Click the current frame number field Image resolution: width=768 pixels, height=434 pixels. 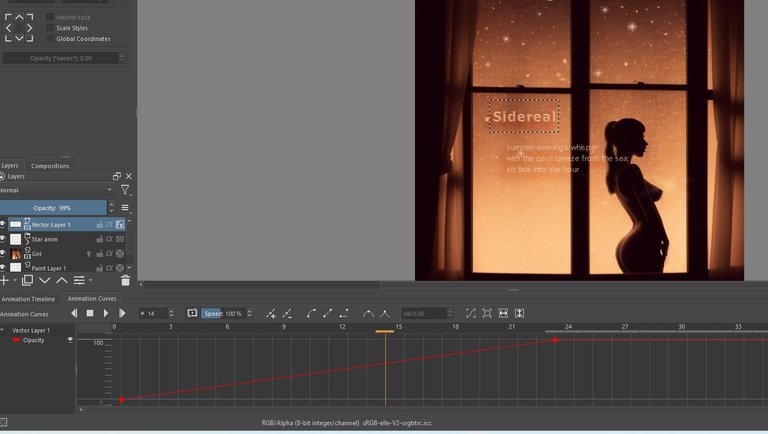click(153, 313)
